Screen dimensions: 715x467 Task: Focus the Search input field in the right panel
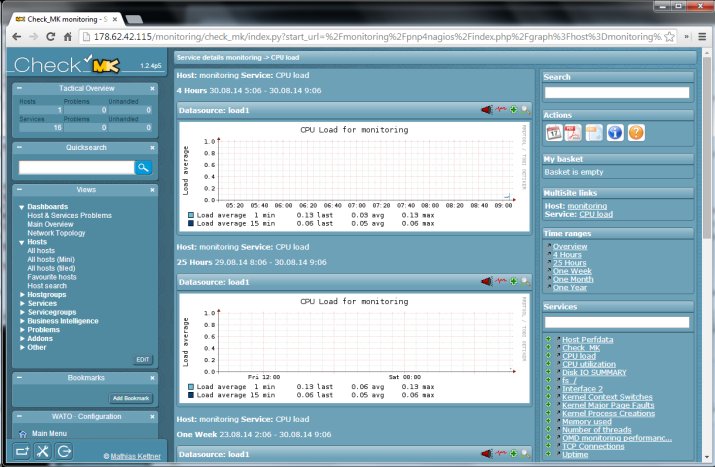pos(617,93)
